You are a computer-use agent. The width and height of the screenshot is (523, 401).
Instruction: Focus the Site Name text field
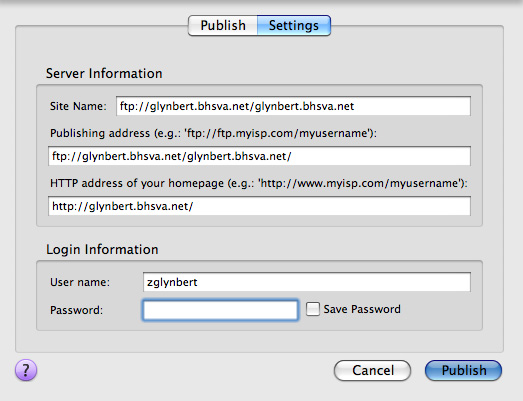(293, 106)
